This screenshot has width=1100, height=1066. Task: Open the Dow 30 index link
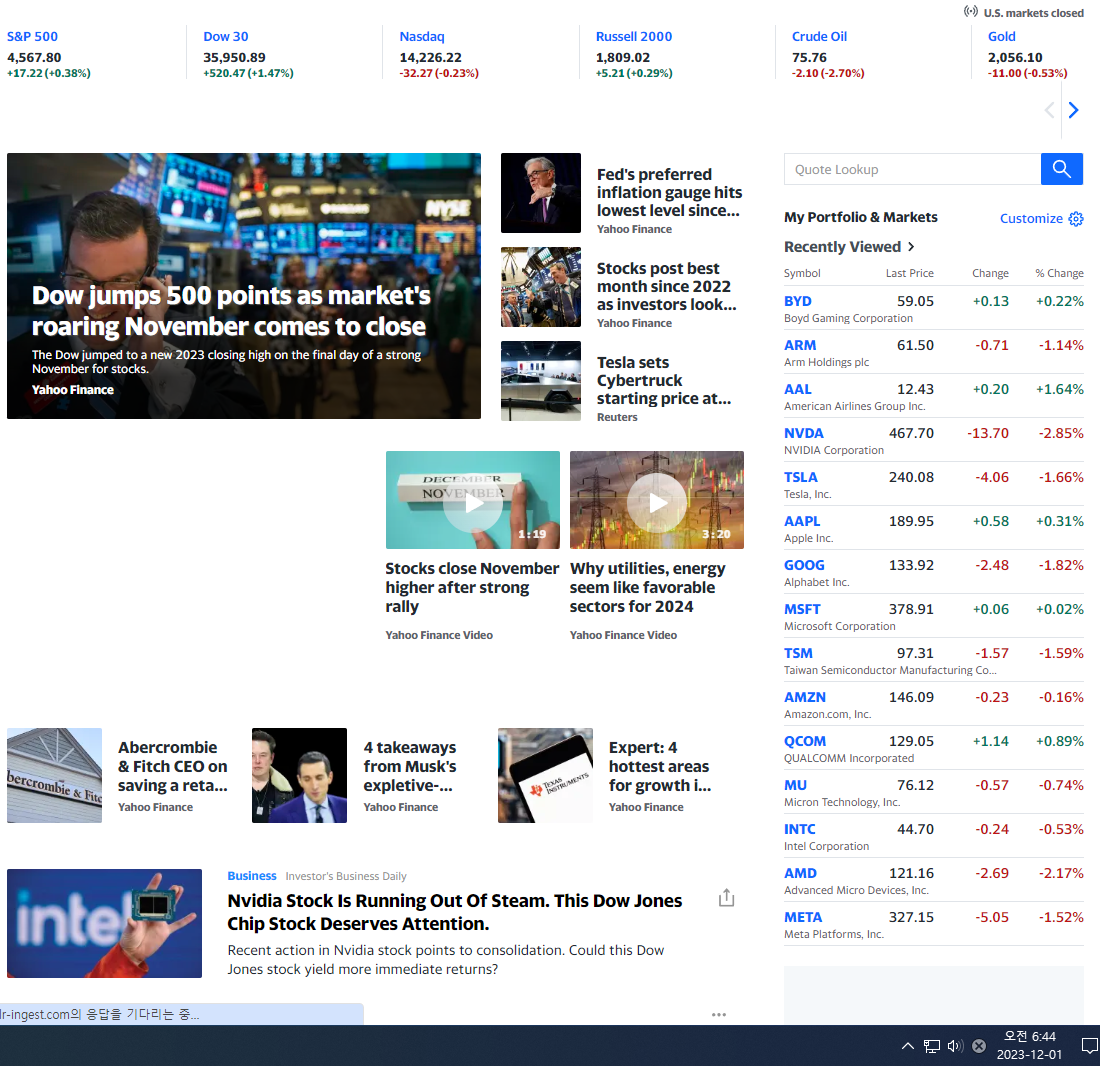pyautogui.click(x=226, y=36)
